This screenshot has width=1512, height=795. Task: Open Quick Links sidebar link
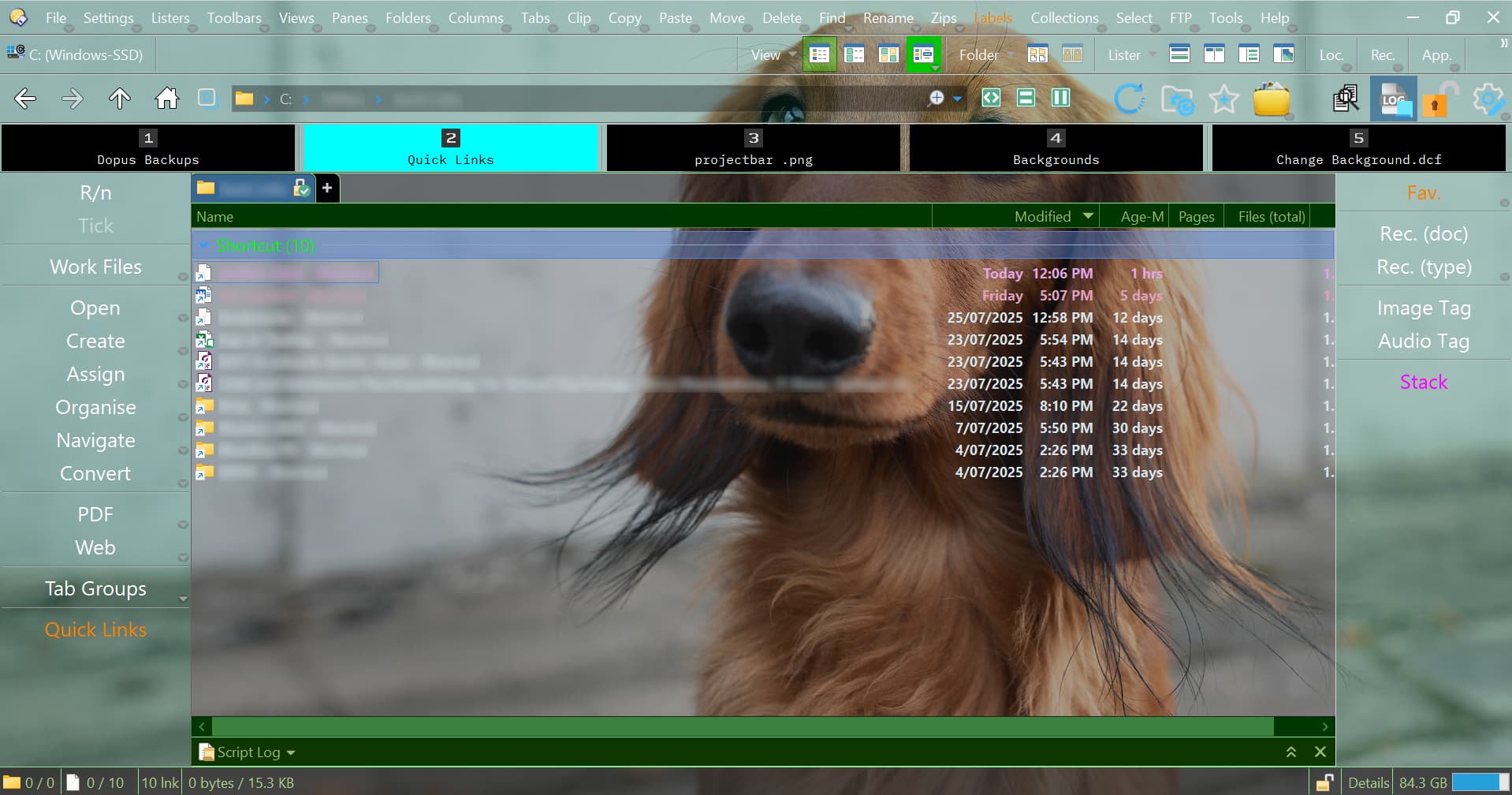pyautogui.click(x=95, y=629)
